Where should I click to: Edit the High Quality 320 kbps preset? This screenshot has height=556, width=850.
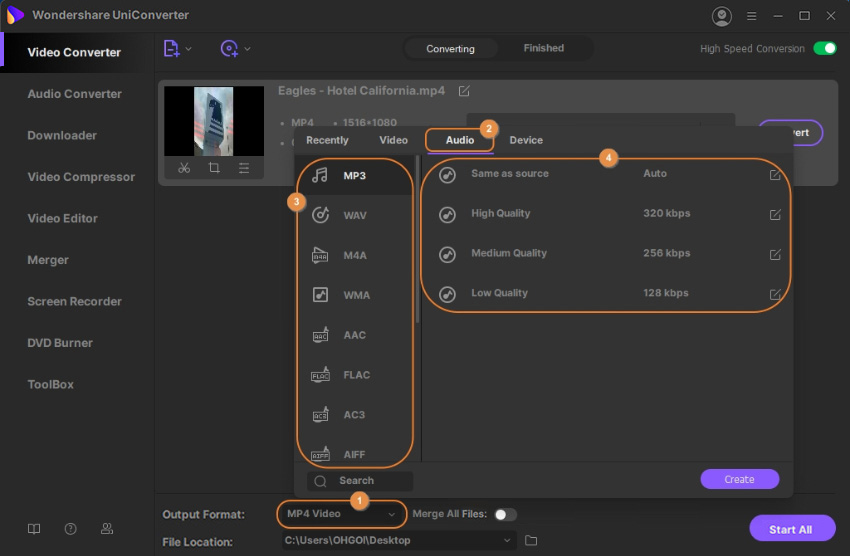(x=775, y=214)
